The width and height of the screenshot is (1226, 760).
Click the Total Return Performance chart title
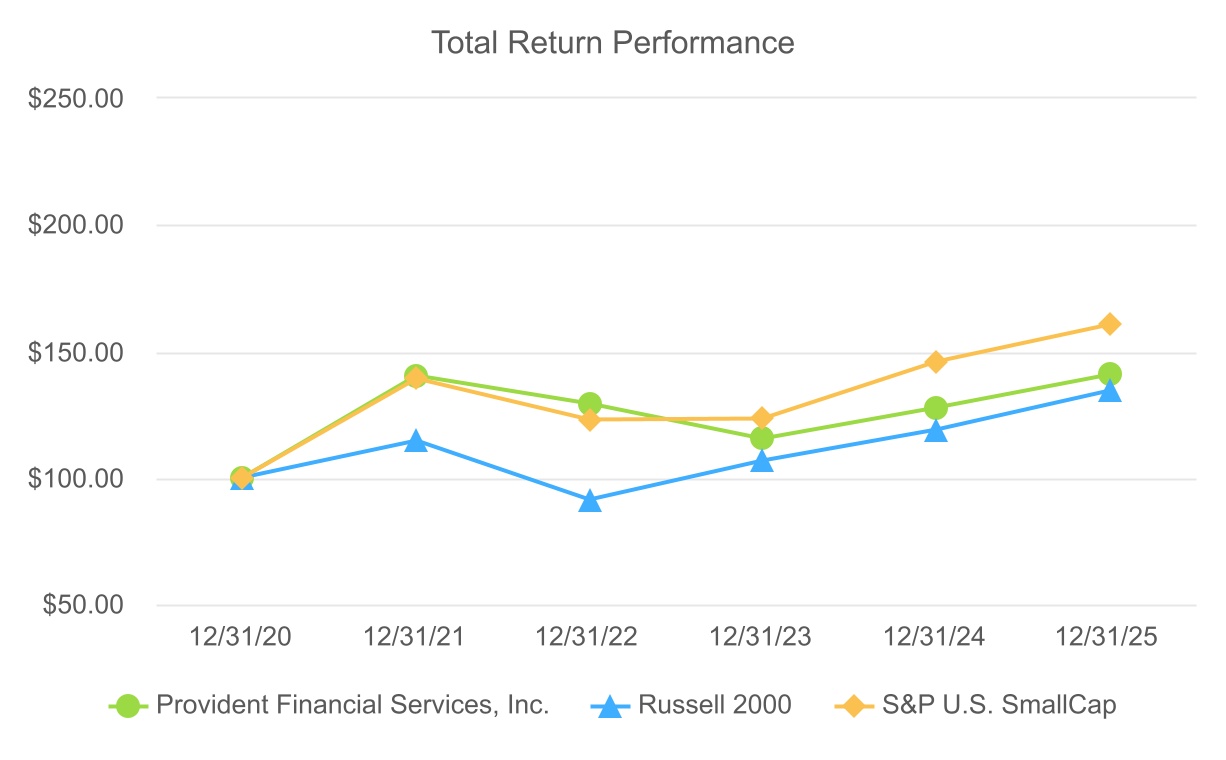point(612,43)
